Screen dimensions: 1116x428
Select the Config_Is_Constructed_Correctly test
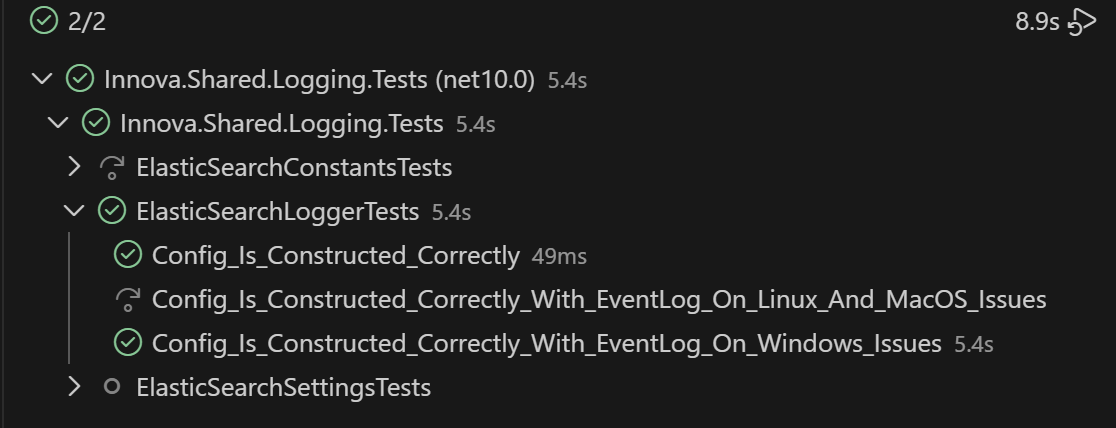(x=335, y=255)
